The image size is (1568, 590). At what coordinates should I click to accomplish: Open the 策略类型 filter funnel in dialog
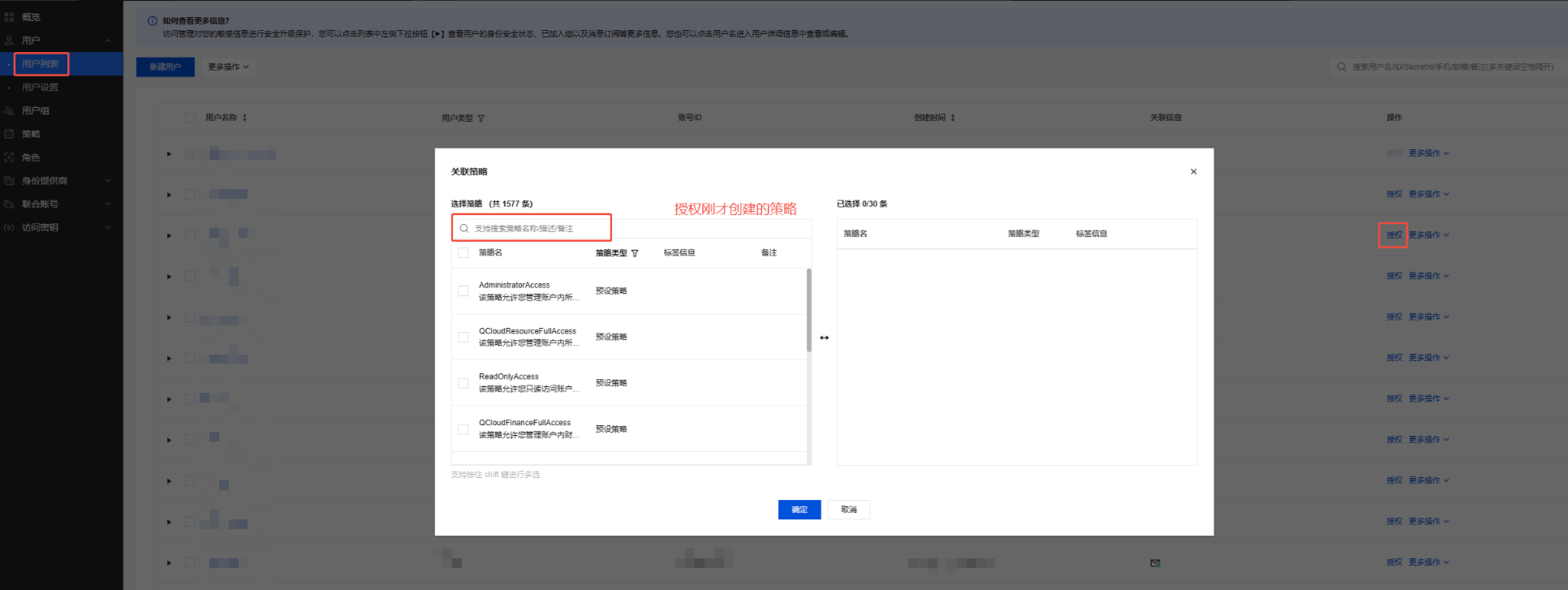(635, 253)
